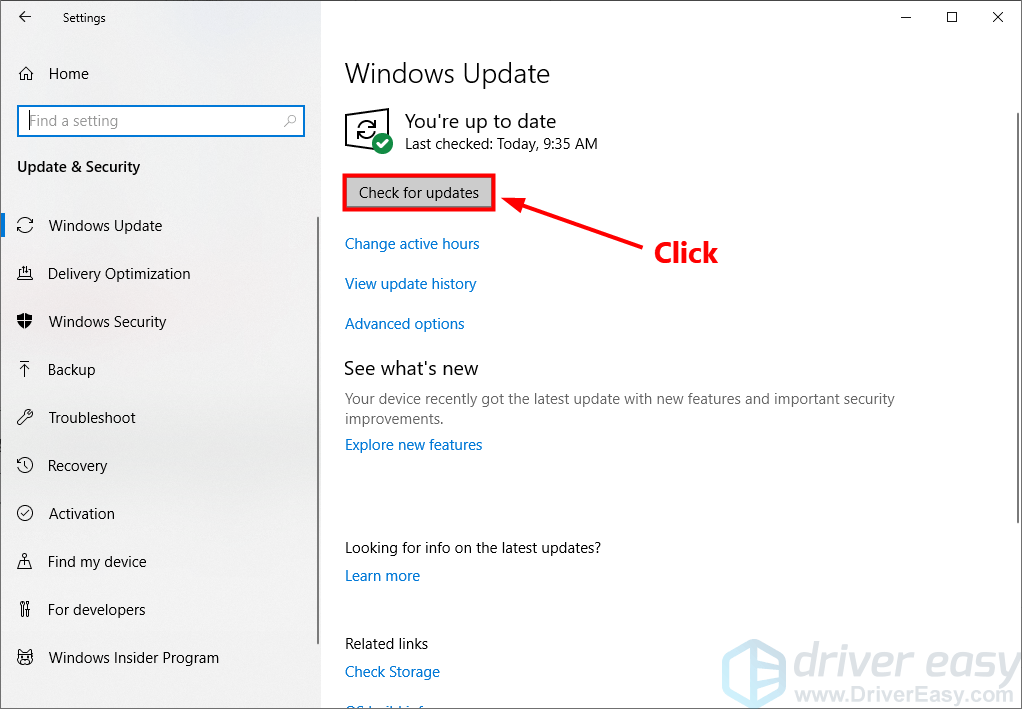Click the Learn more link
This screenshot has height=709, width=1022.
[383, 576]
